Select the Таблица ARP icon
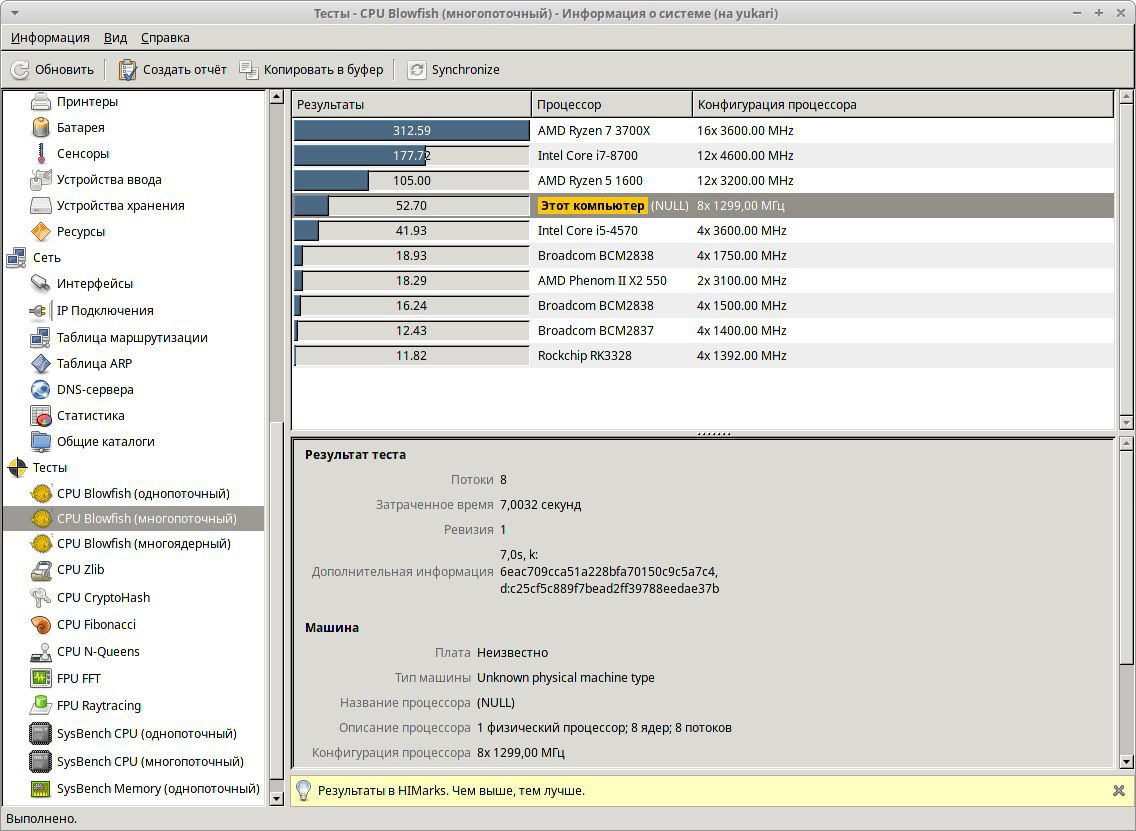The height and width of the screenshot is (831, 1136). tap(41, 364)
